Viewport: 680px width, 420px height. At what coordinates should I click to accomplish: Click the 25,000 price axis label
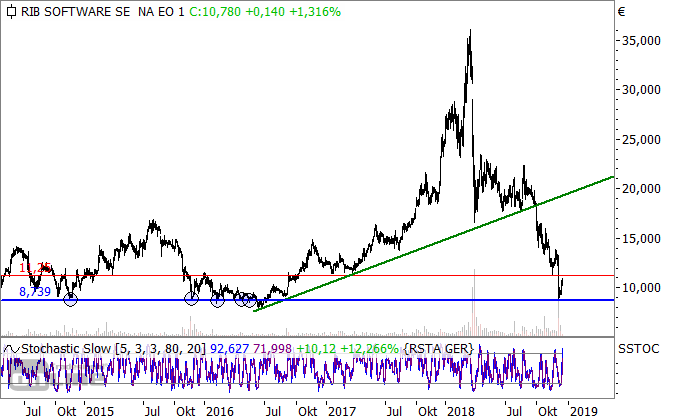641,140
